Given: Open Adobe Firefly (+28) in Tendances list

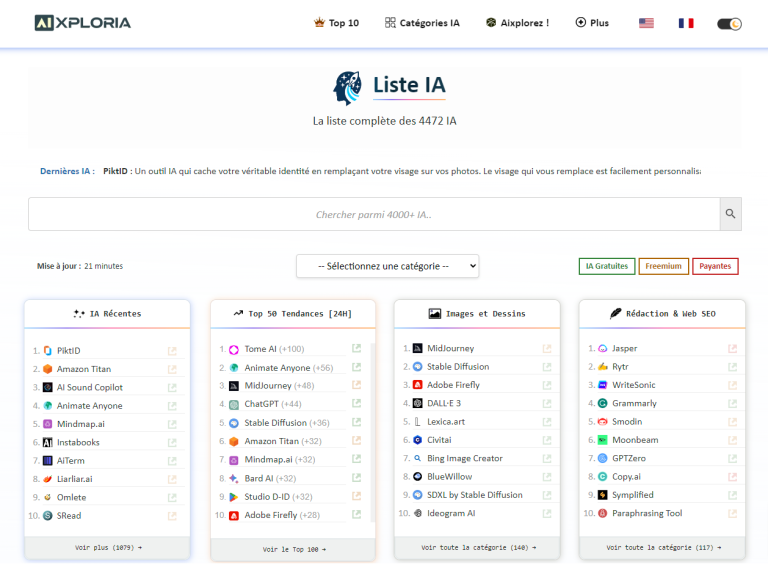Looking at the screenshot, I should tap(282, 515).
